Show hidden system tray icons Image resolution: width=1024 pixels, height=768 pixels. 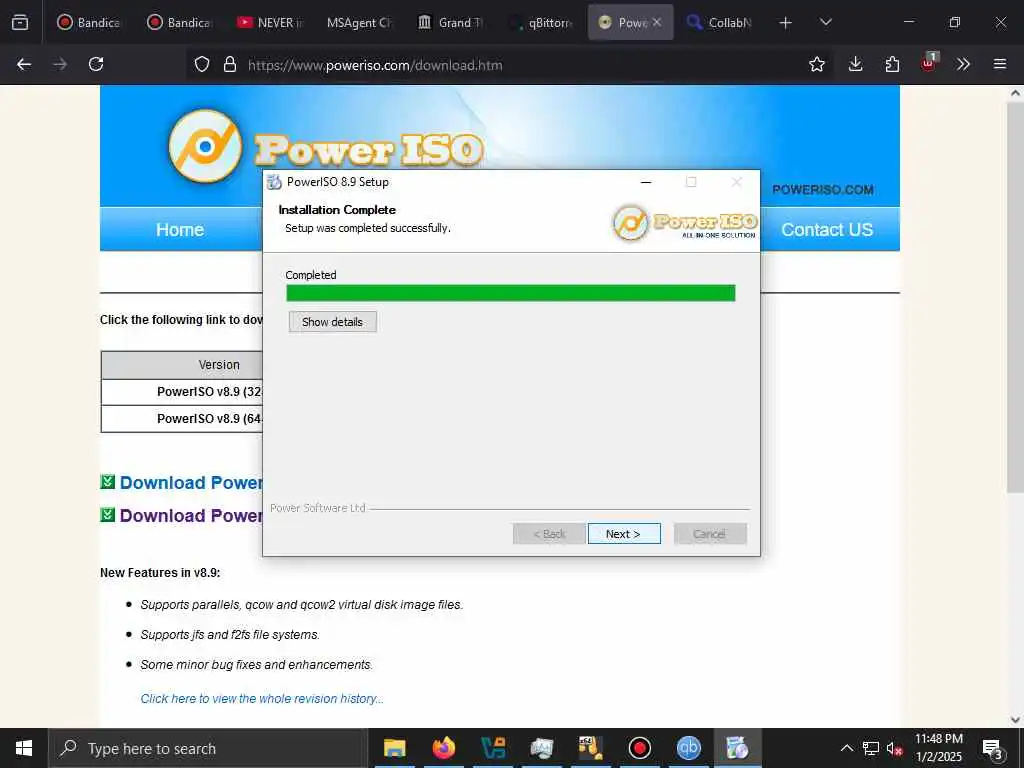pos(846,748)
